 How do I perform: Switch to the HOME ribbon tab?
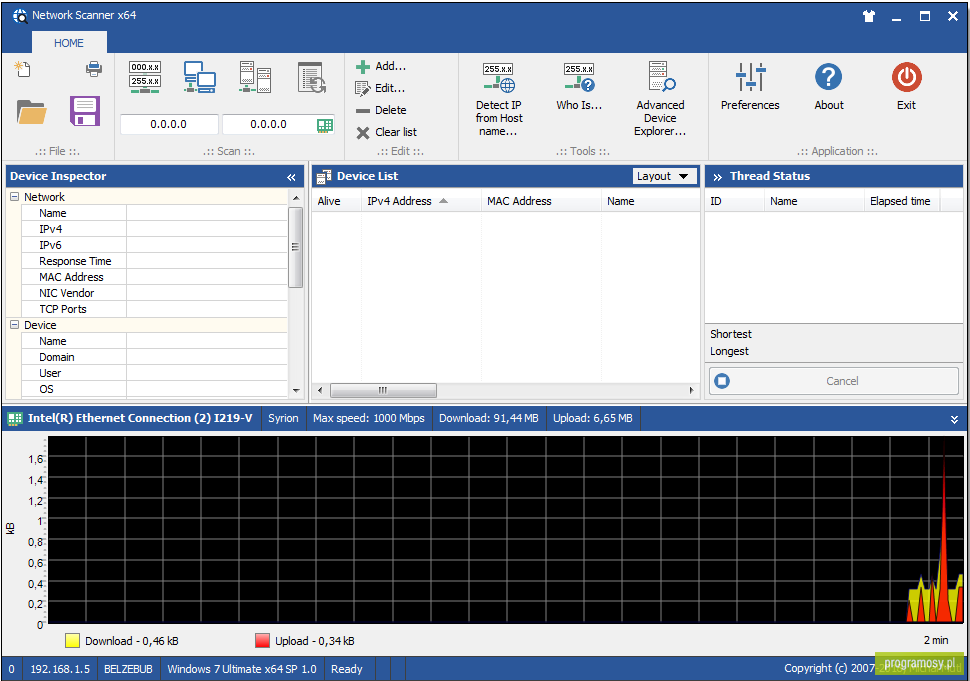click(69, 43)
